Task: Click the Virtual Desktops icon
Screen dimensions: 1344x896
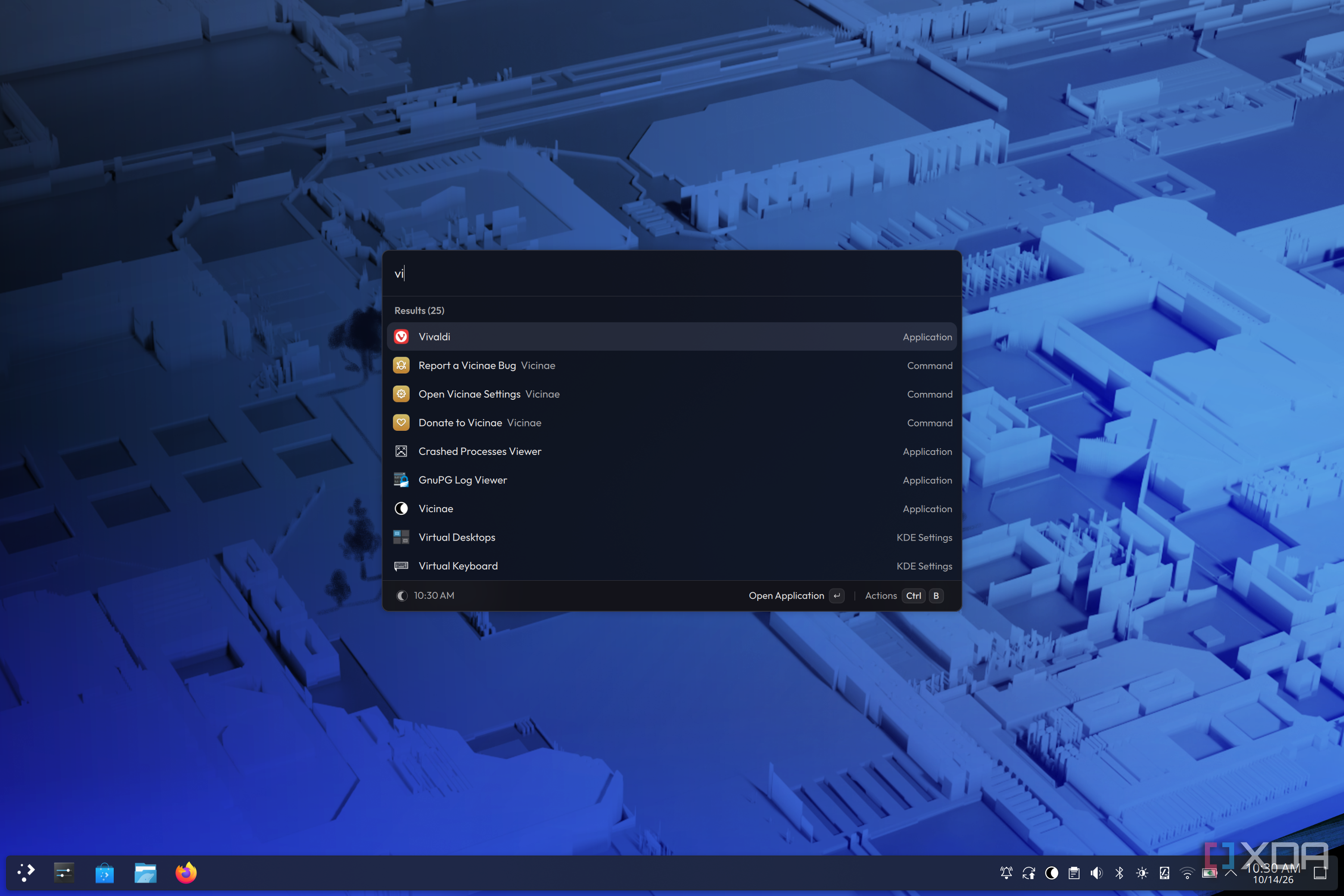Action: [401, 537]
